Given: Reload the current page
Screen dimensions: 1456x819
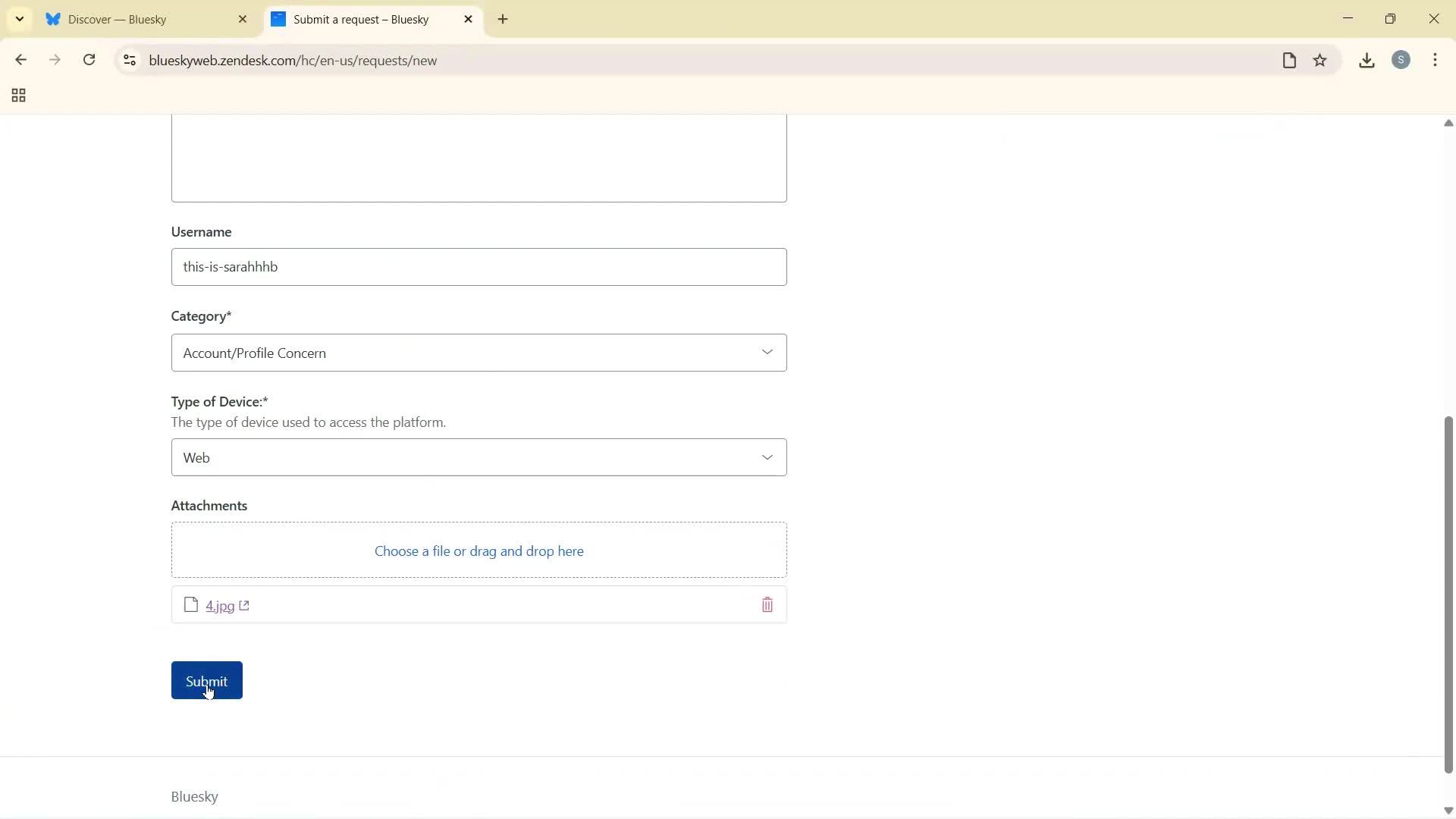Looking at the screenshot, I should (x=89, y=60).
